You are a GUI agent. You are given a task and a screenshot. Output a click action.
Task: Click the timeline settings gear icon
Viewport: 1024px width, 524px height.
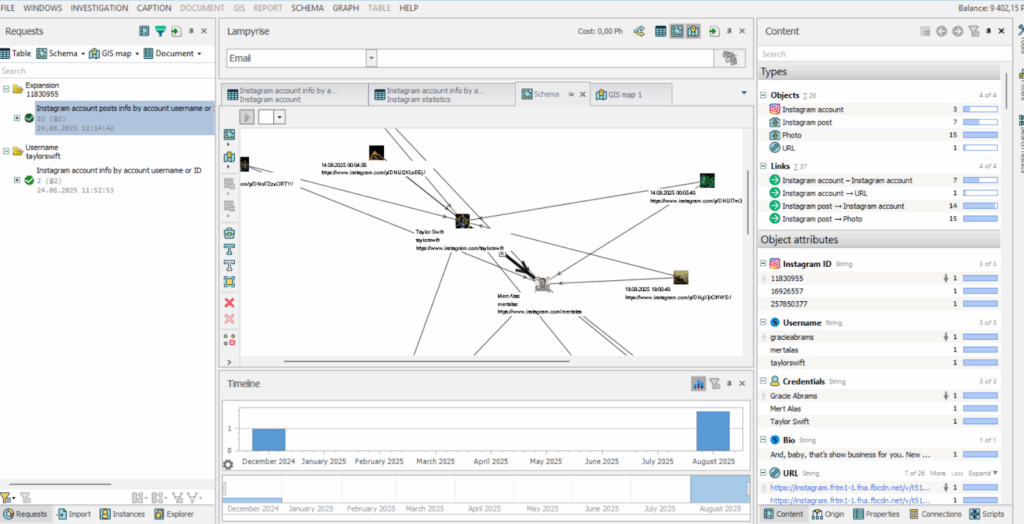[228, 465]
